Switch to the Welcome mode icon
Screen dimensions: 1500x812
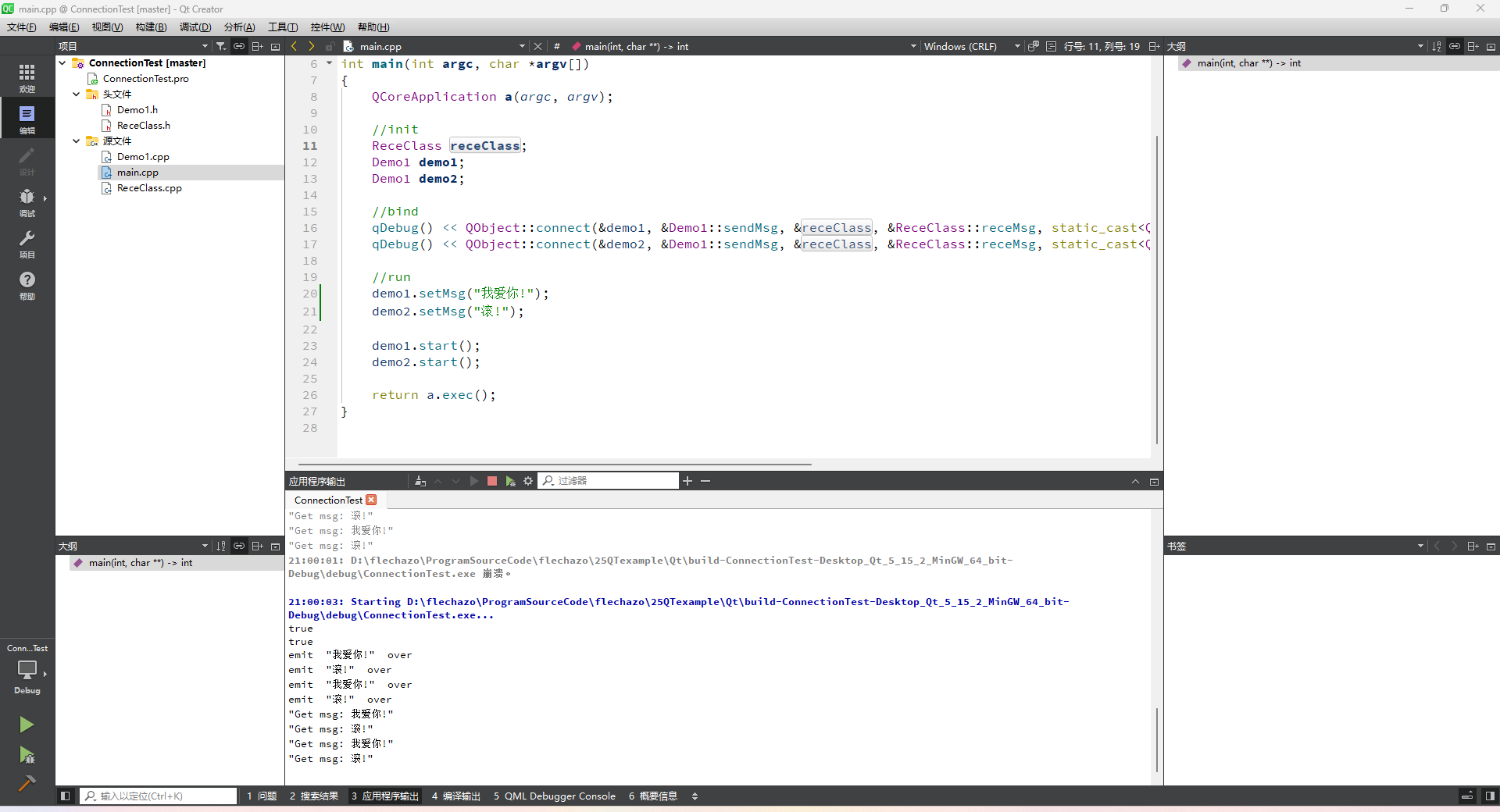tap(27, 77)
